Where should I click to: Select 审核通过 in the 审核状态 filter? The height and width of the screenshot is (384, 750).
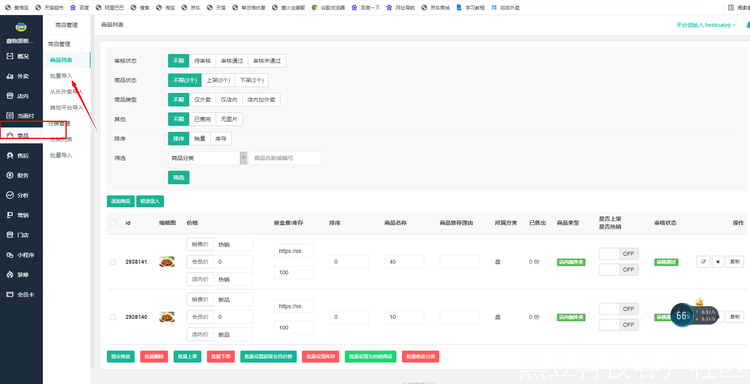click(232, 61)
